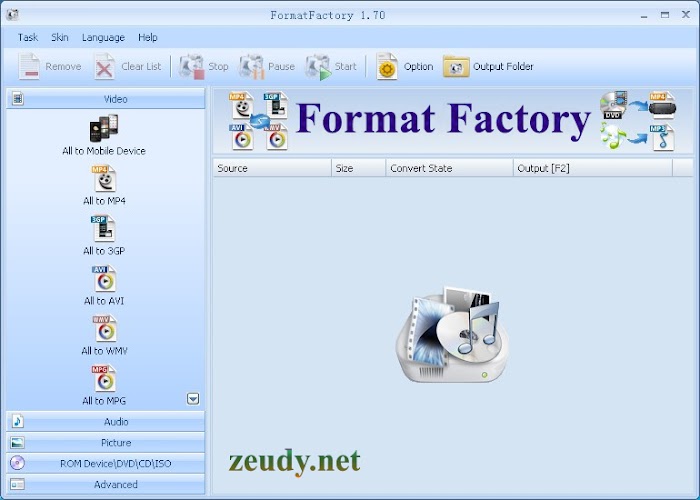Click the image icon on the Picture header
The height and width of the screenshot is (500, 700).
(x=17, y=442)
